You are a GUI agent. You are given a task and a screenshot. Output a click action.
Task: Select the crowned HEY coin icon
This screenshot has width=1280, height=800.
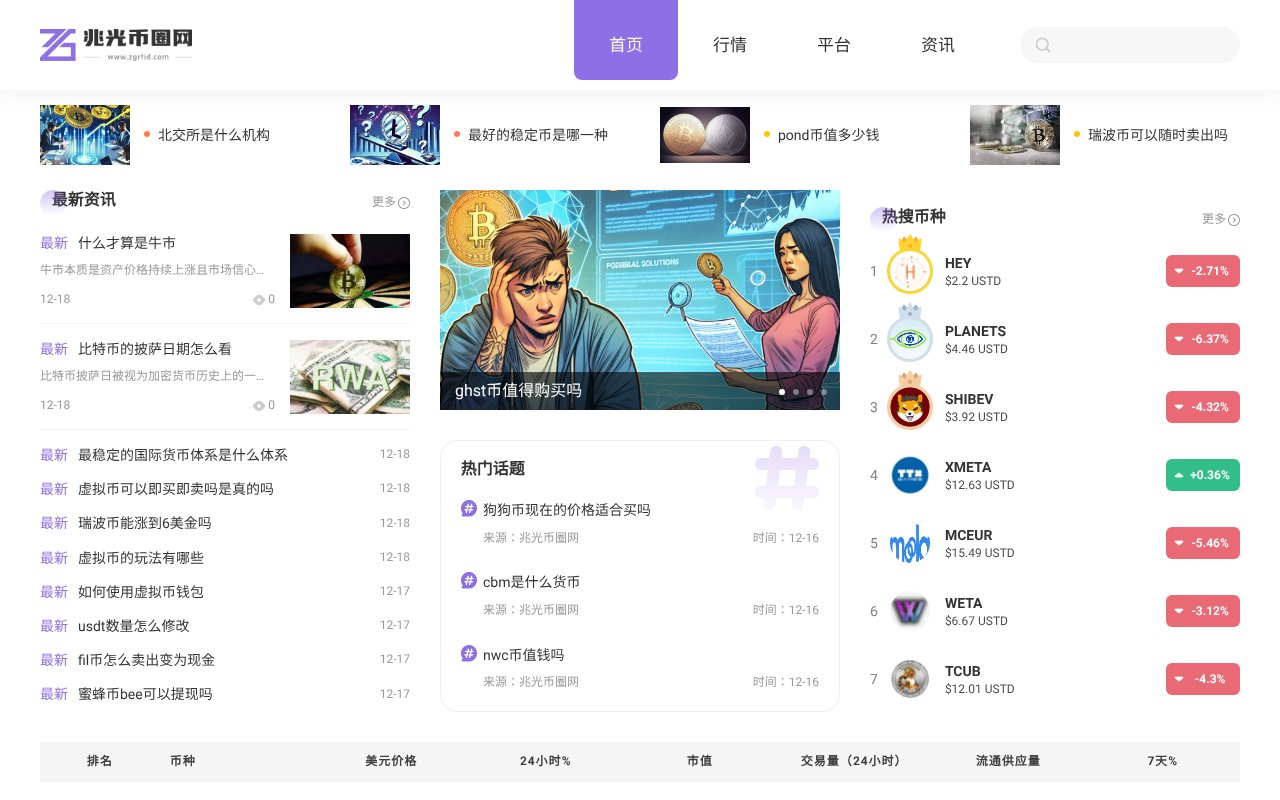[909, 270]
